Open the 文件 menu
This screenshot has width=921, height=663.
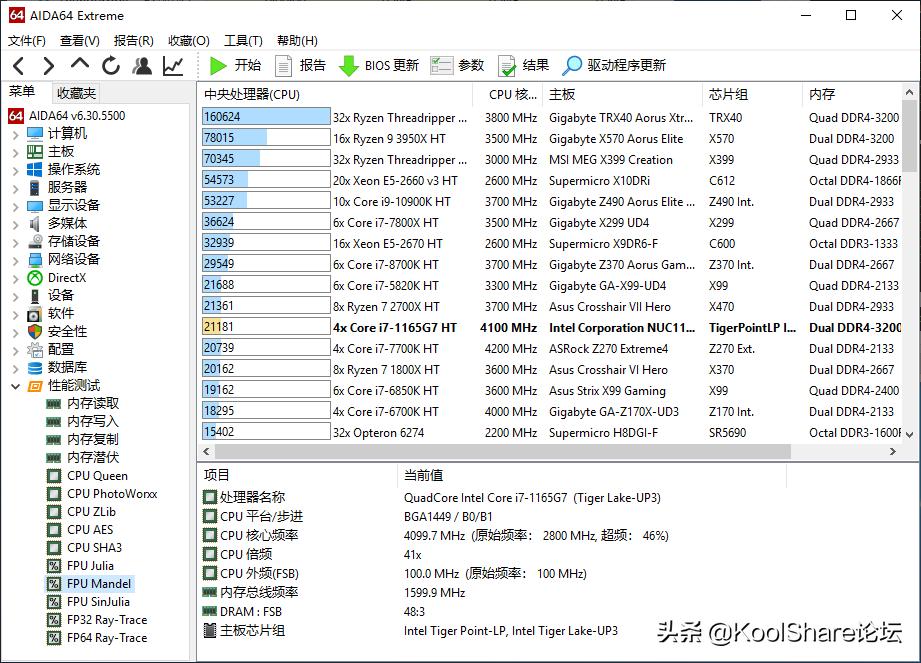27,40
